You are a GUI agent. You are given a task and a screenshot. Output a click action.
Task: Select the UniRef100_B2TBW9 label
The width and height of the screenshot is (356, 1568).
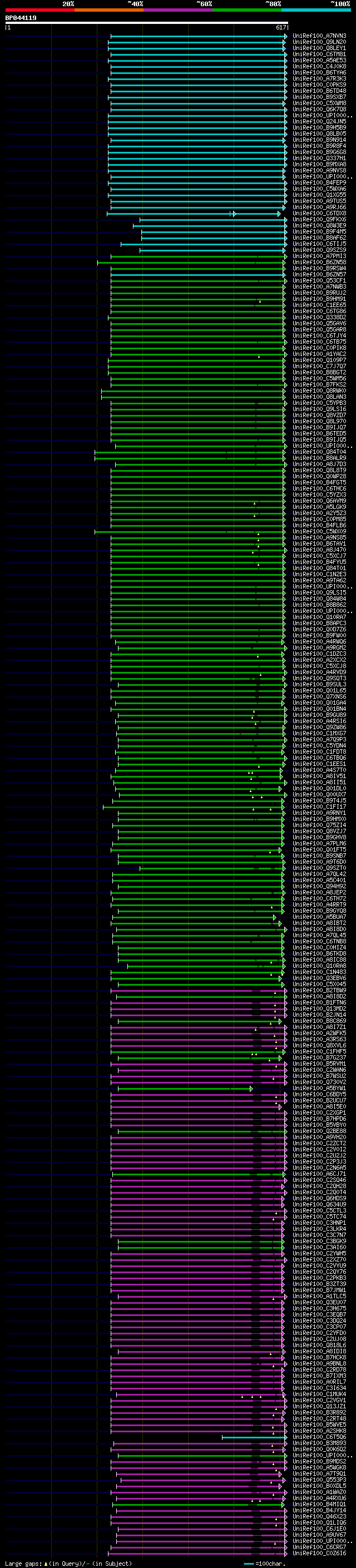tap(319, 990)
